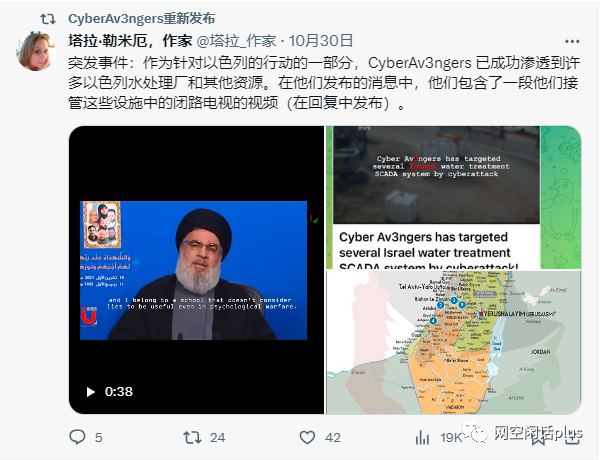Play the 0:38 video
The height and width of the screenshot is (460, 602).
[91, 392]
